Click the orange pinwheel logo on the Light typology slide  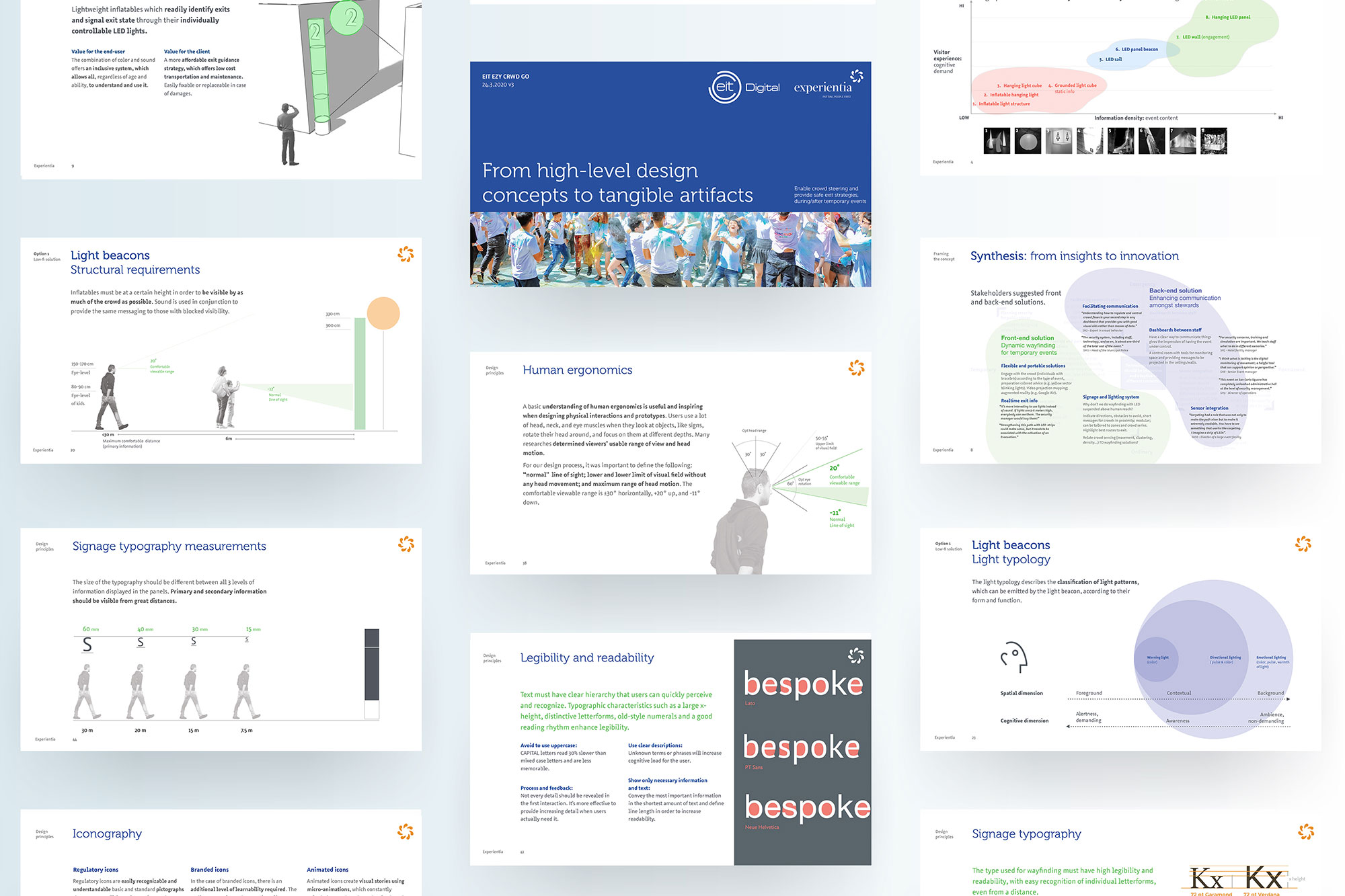[x=1303, y=544]
